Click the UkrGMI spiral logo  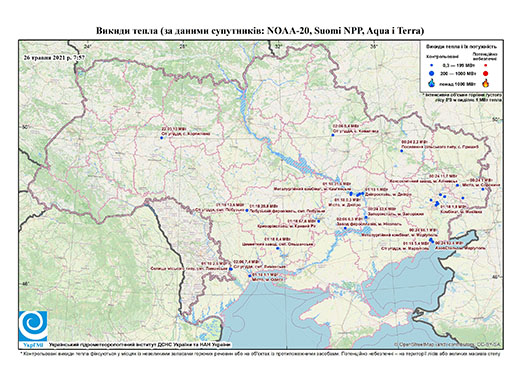33,326
